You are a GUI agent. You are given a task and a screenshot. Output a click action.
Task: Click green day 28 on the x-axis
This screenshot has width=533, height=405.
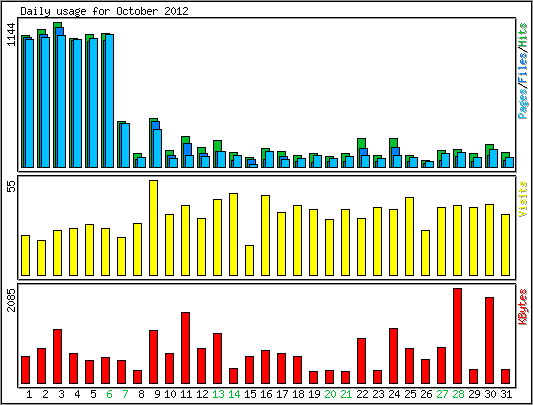click(458, 394)
